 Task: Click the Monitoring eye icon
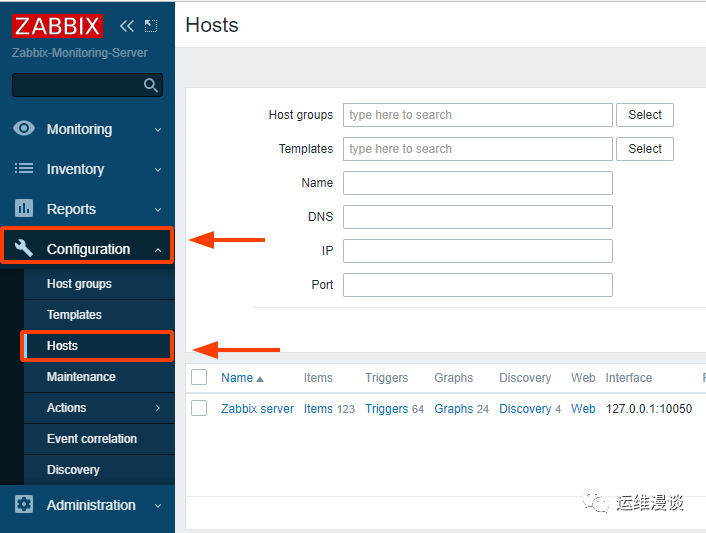[x=24, y=128]
